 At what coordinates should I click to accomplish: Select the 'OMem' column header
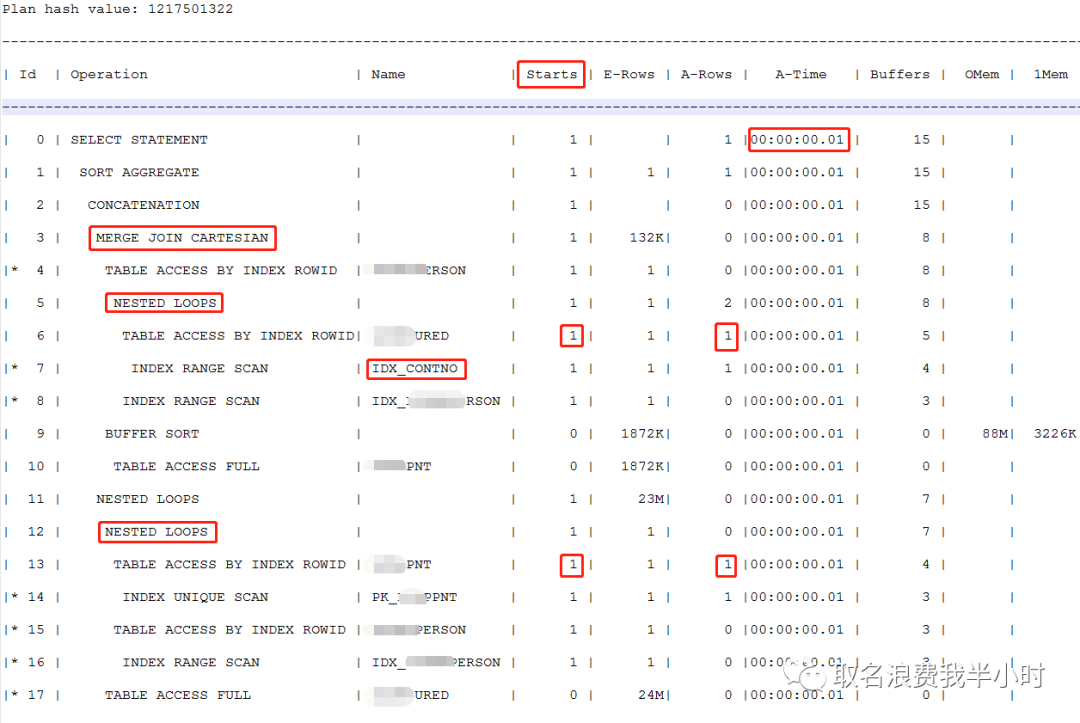point(982,74)
